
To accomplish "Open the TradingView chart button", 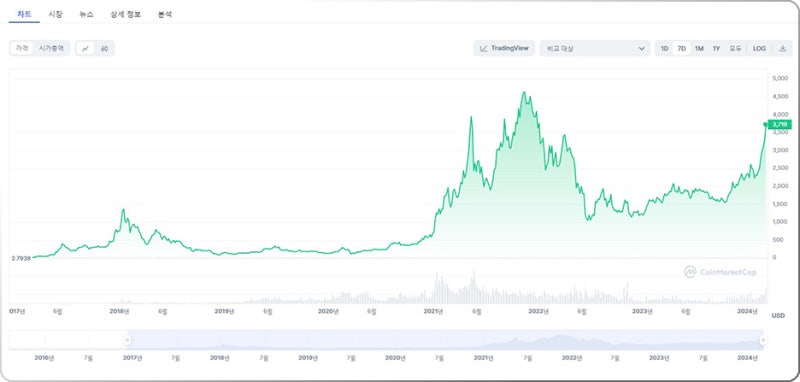I will (504, 48).
